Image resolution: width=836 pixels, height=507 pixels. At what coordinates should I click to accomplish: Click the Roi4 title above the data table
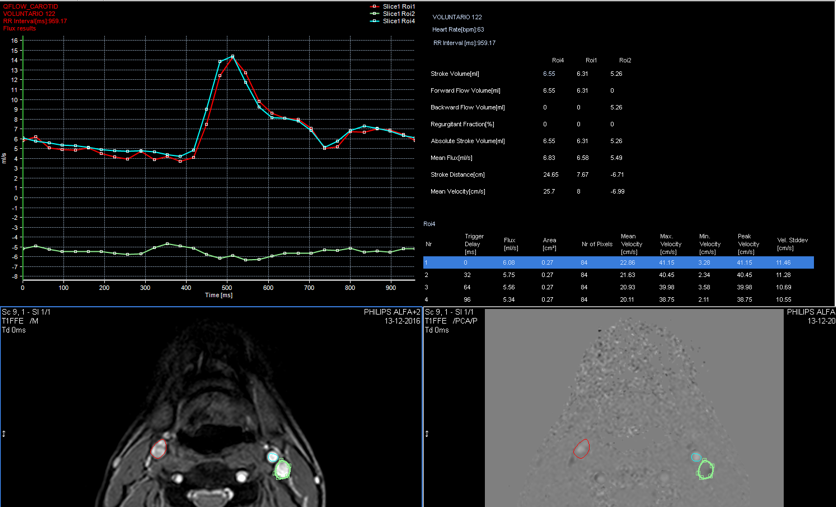click(x=429, y=224)
